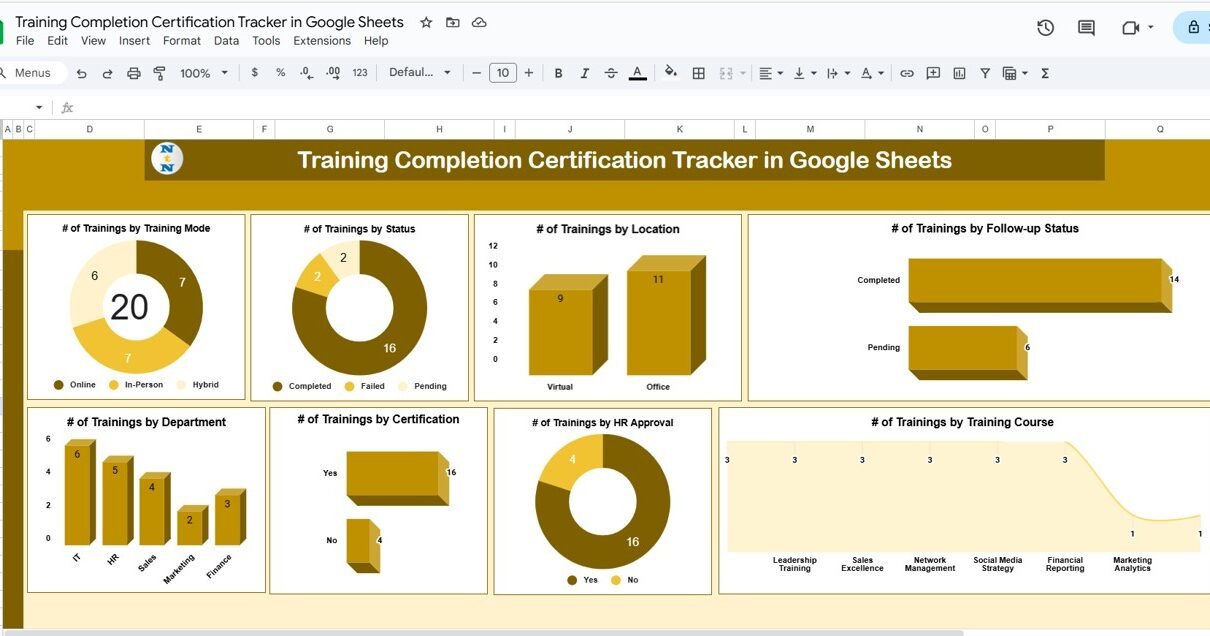Screen dimensions: 1210x636
Task: Click the formula bar
Action: [640, 107]
